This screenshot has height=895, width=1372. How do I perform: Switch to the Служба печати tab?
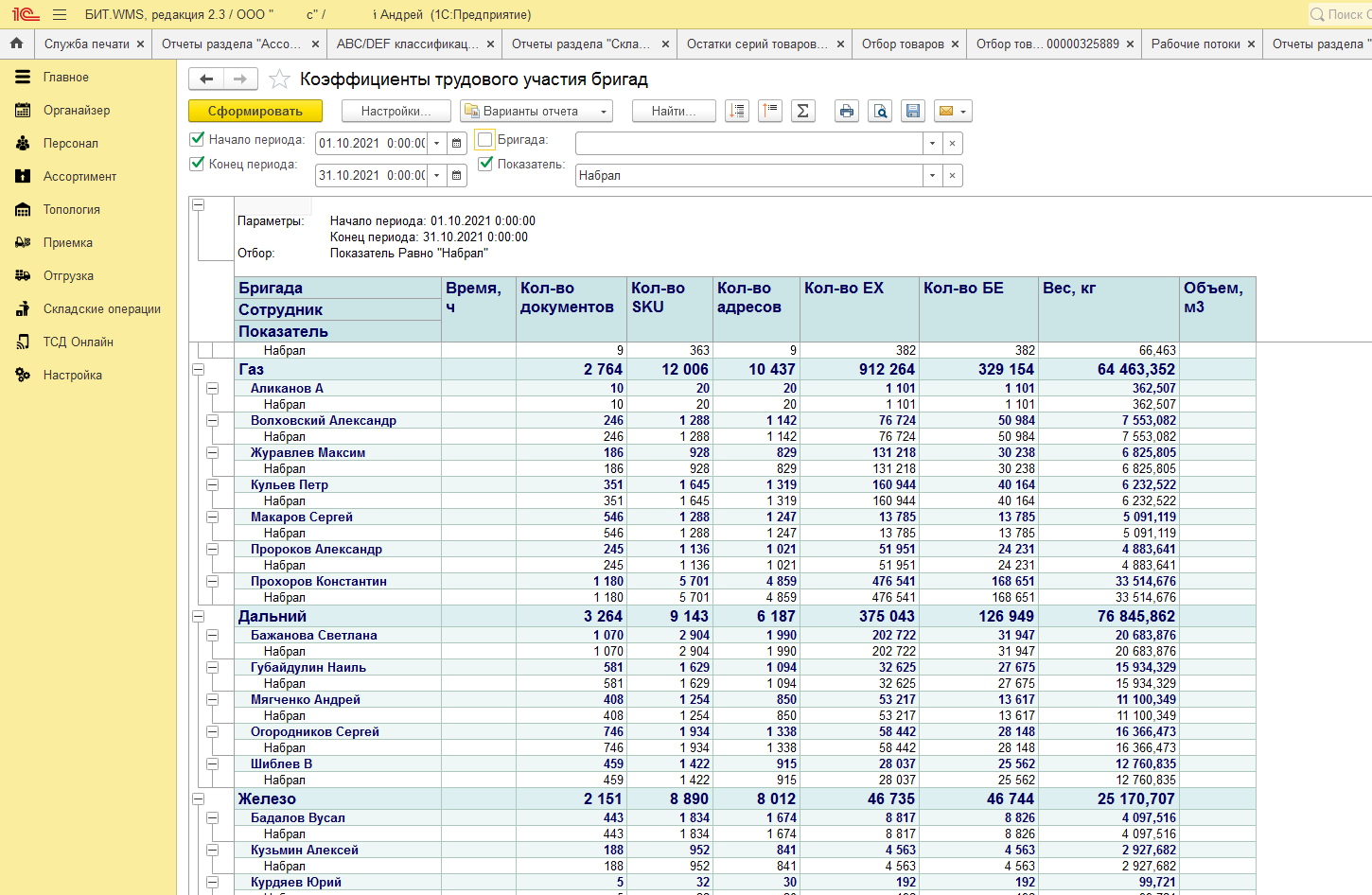(x=86, y=44)
